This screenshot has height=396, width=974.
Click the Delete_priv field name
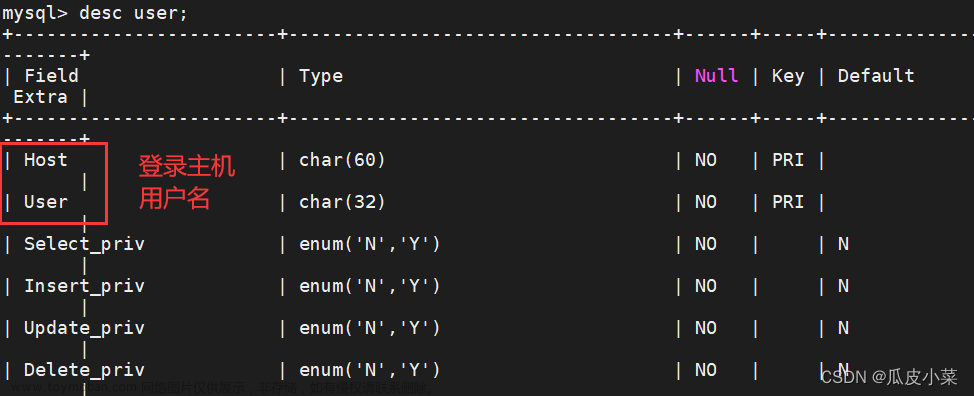tap(84, 371)
